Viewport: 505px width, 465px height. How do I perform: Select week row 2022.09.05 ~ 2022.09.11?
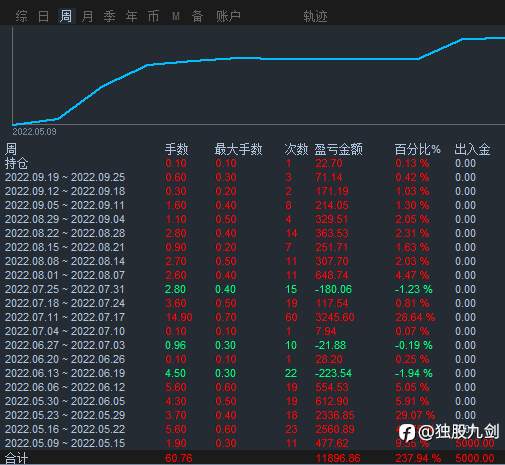point(65,205)
